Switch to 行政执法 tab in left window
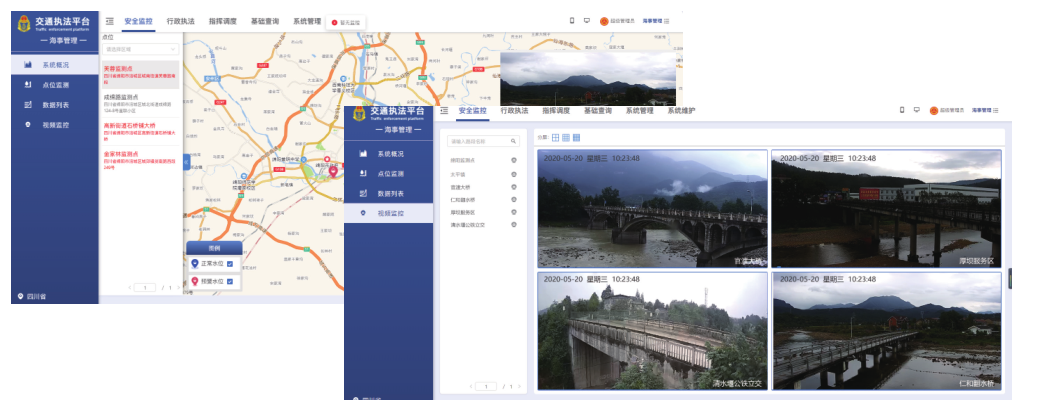 coord(181,20)
